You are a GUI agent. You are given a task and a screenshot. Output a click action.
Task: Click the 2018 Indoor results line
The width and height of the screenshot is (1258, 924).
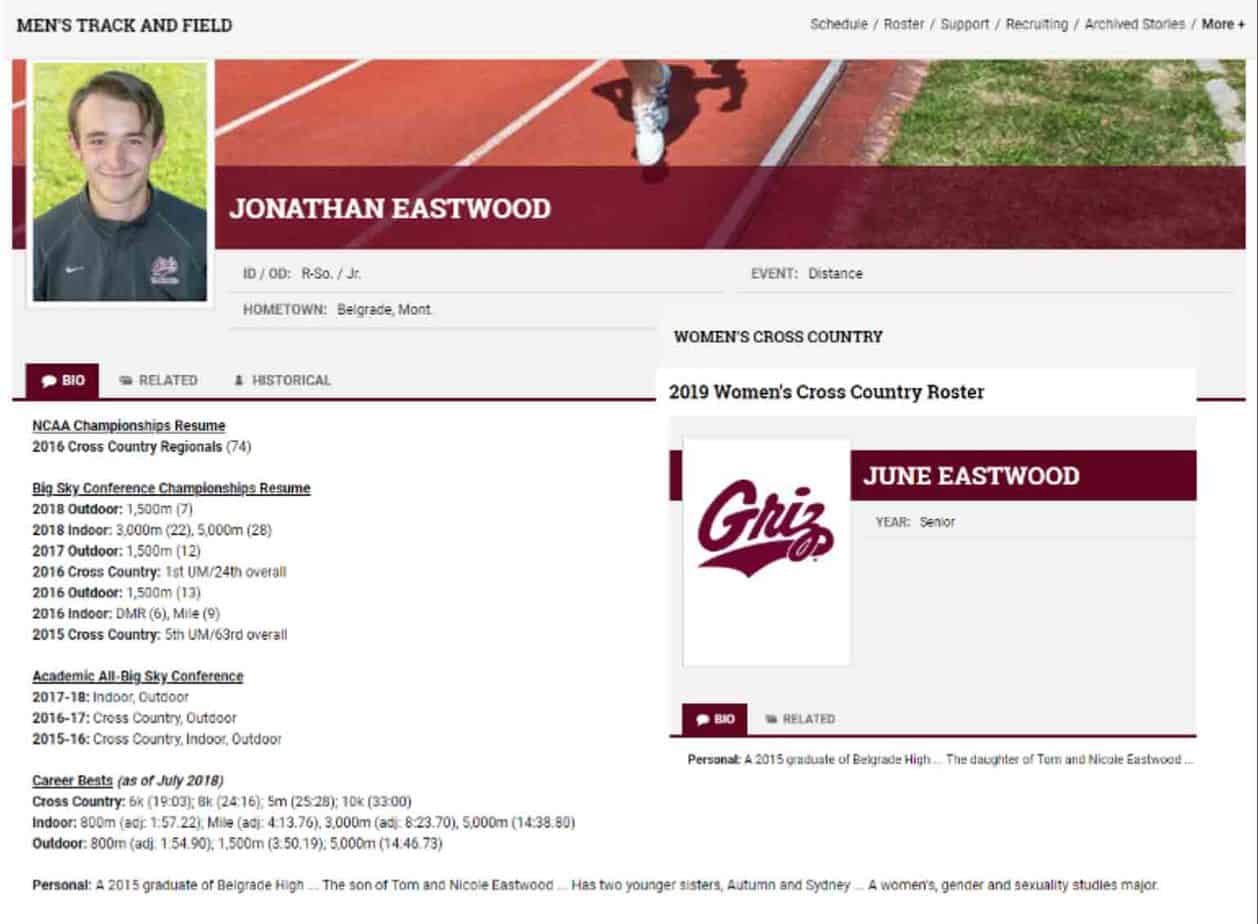(x=152, y=530)
